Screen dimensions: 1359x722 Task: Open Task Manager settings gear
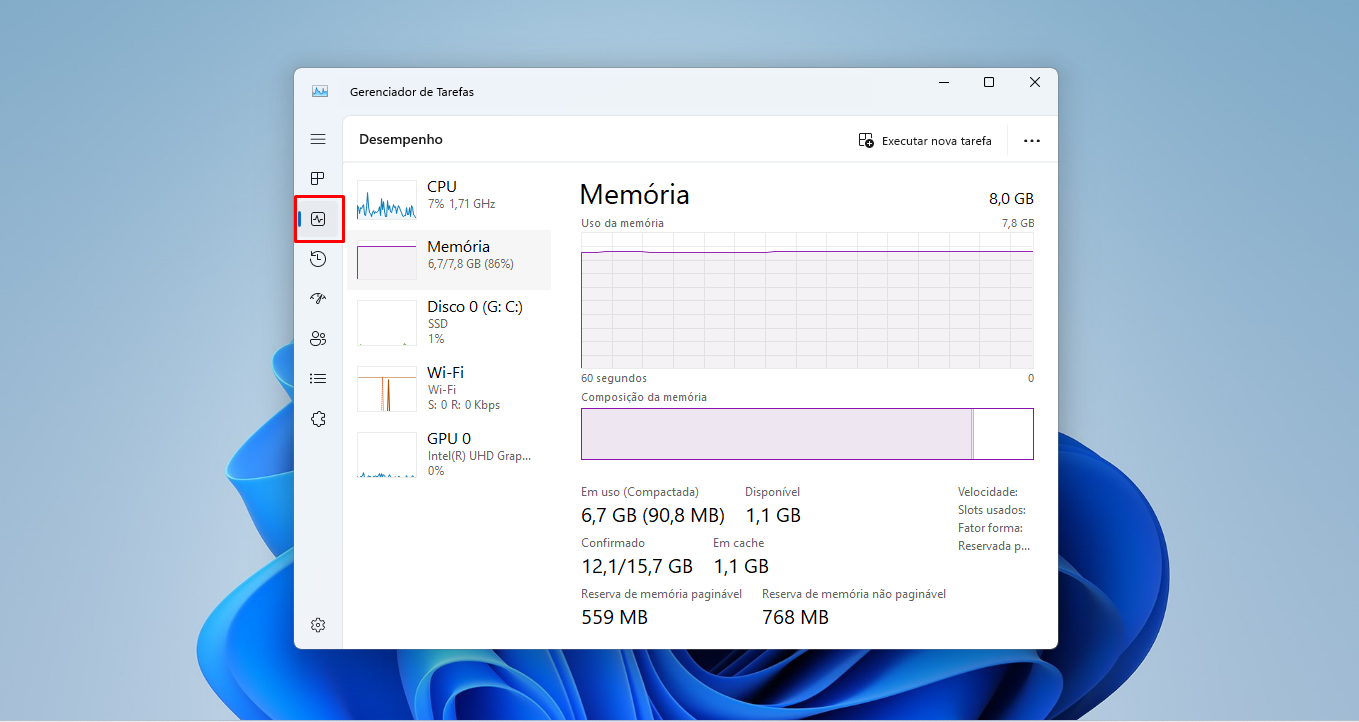point(318,625)
